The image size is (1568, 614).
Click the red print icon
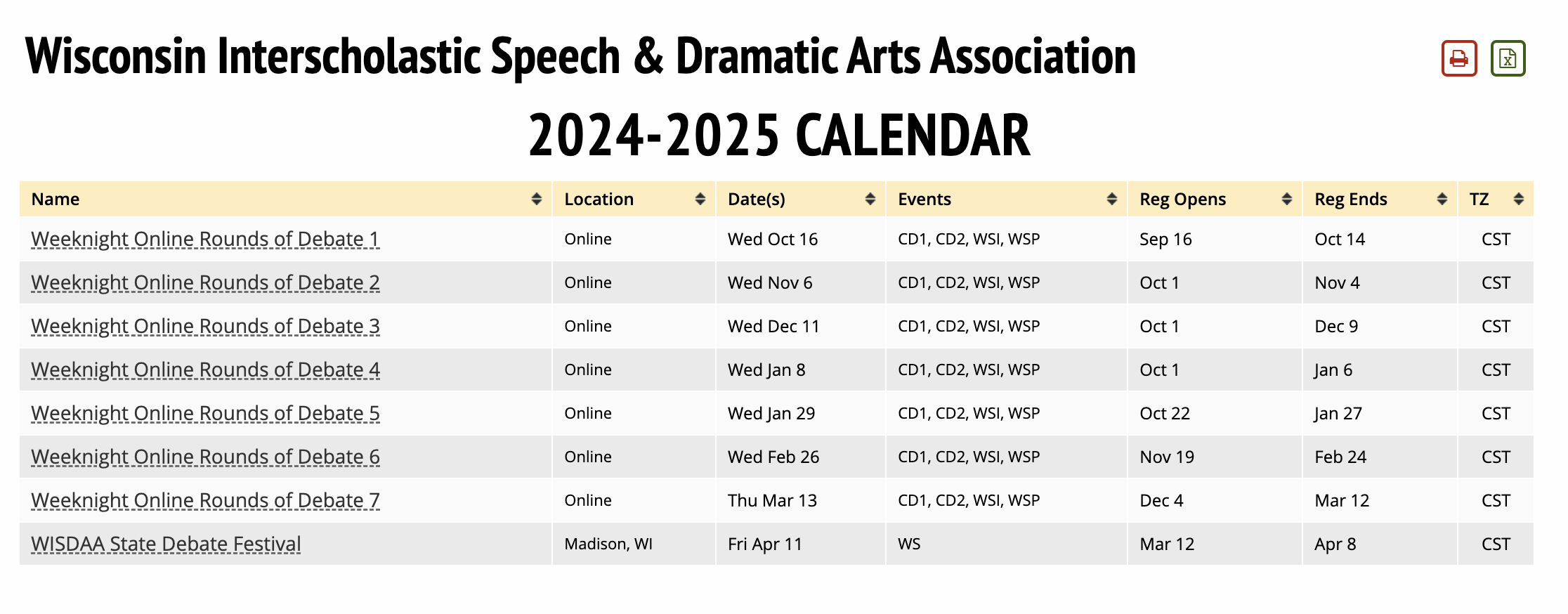point(1459,58)
